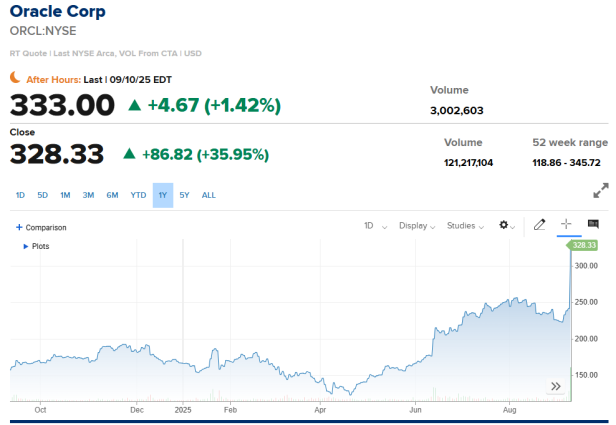This screenshot has height=425, width=616.
Task: Expand the Plots disclosure triangle
Action: click(x=26, y=246)
